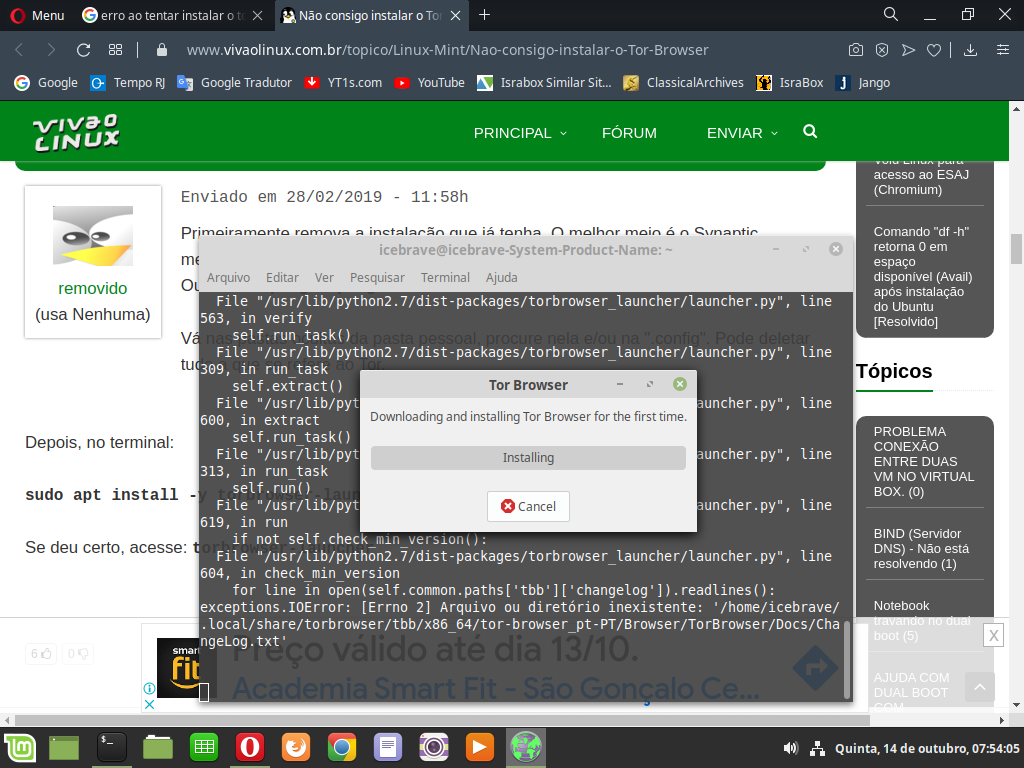The width and height of the screenshot is (1024, 768).
Task: Open Chrome from the taskbar
Action: (x=342, y=748)
